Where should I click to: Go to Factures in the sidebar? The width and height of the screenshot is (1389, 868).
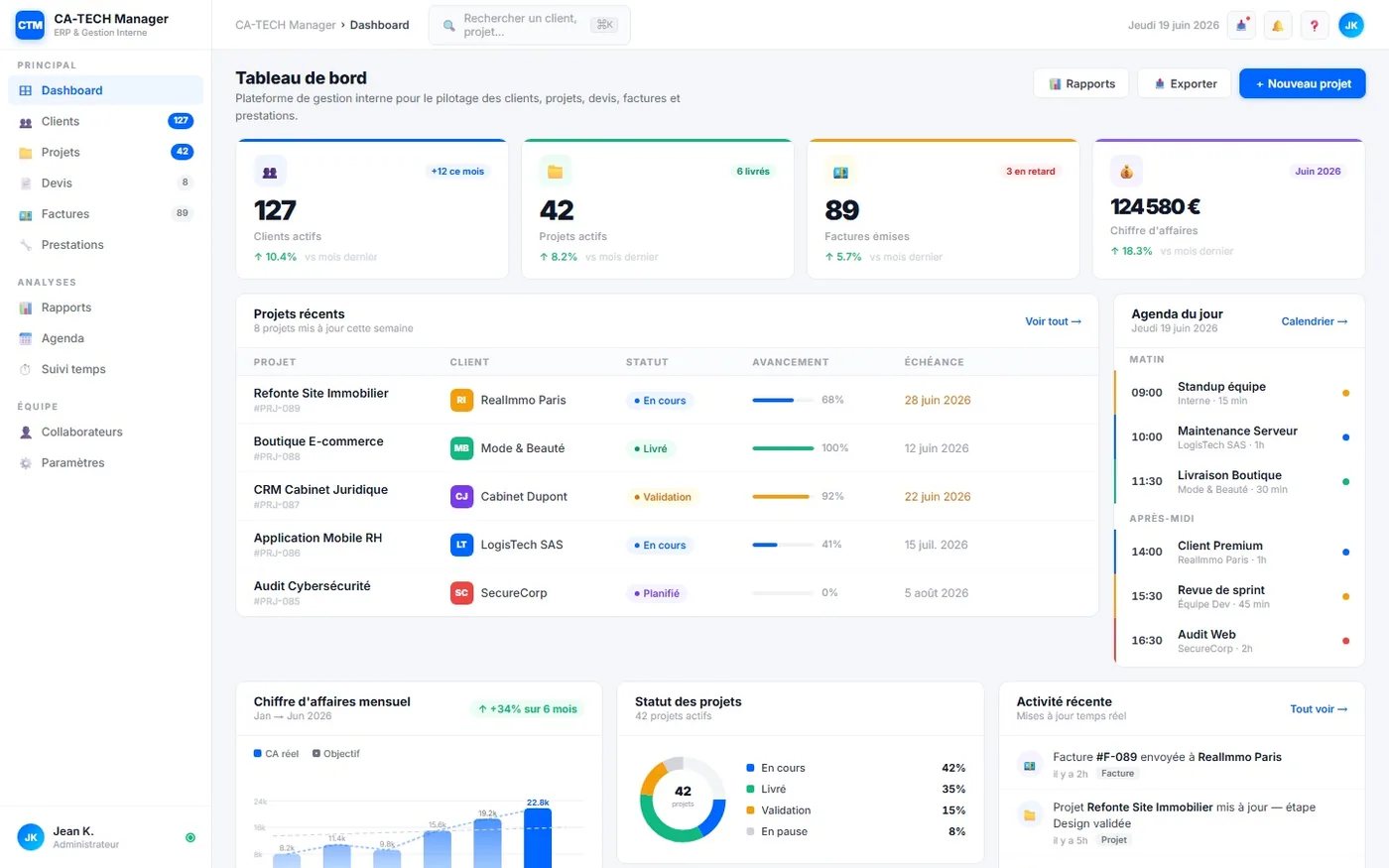105,213
